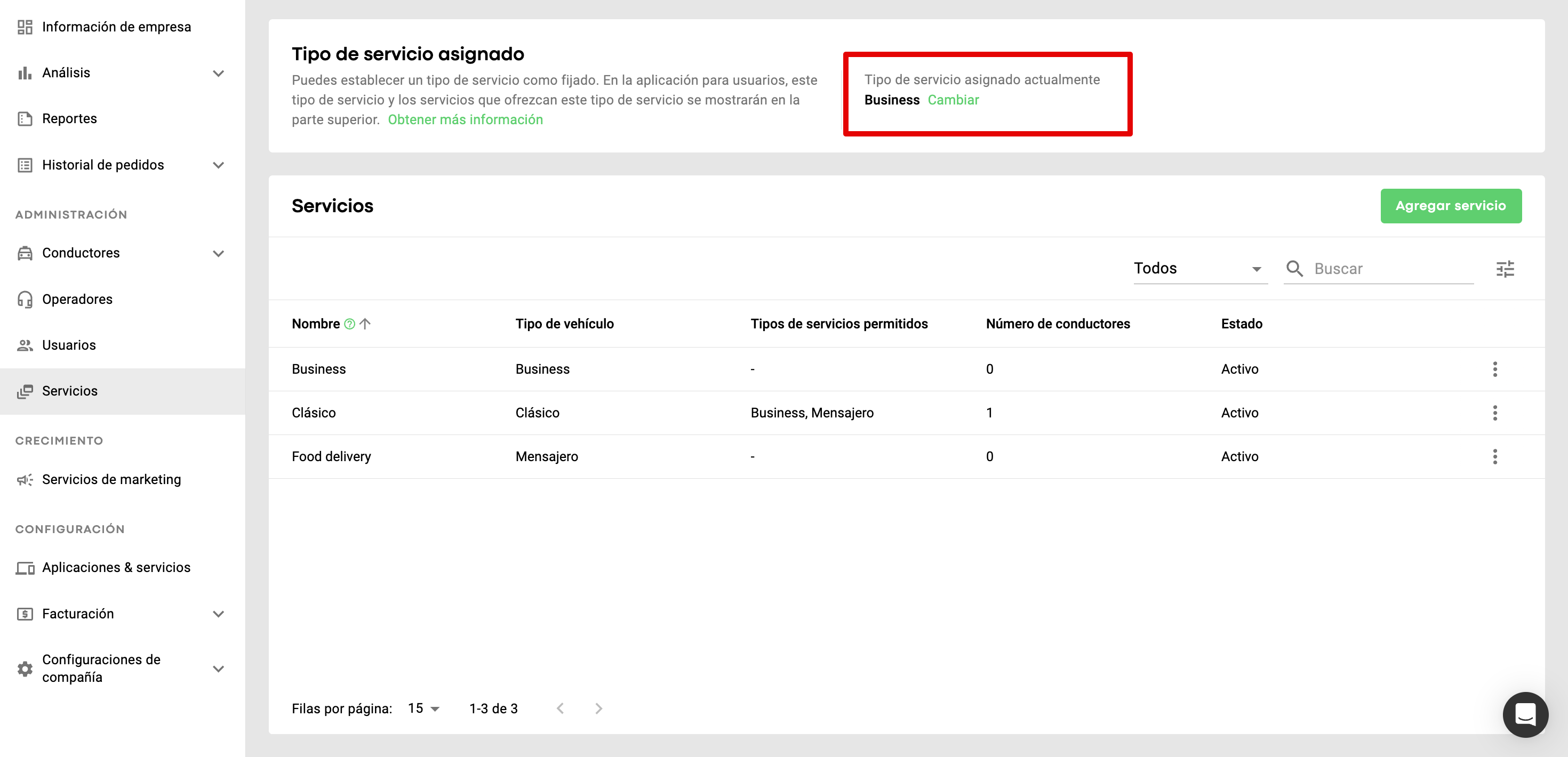The width and height of the screenshot is (1568, 757).
Task: Open three-dot menu for Food delivery row
Action: click(x=1494, y=457)
